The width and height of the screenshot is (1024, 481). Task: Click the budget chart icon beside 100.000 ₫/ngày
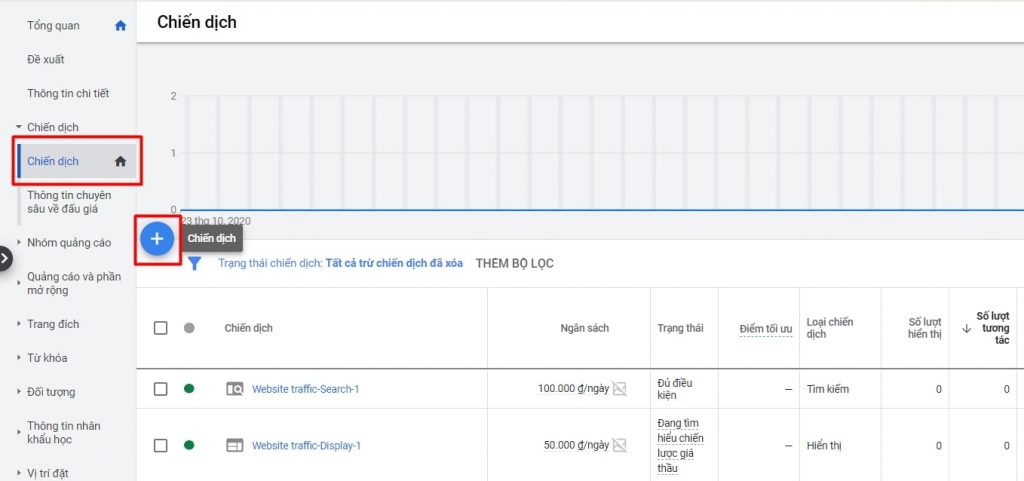(x=620, y=389)
